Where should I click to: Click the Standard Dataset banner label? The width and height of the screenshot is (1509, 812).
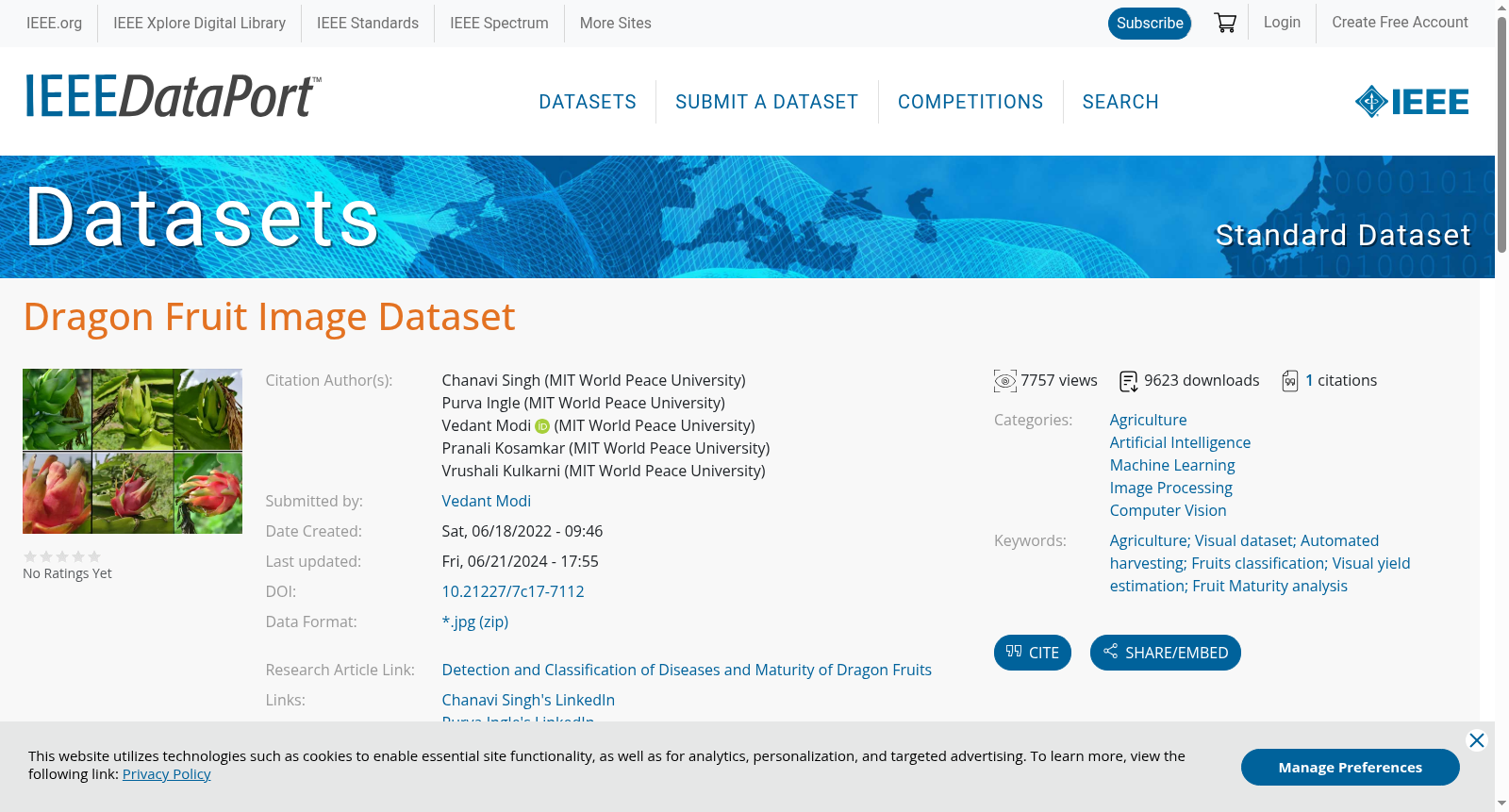click(x=1343, y=235)
